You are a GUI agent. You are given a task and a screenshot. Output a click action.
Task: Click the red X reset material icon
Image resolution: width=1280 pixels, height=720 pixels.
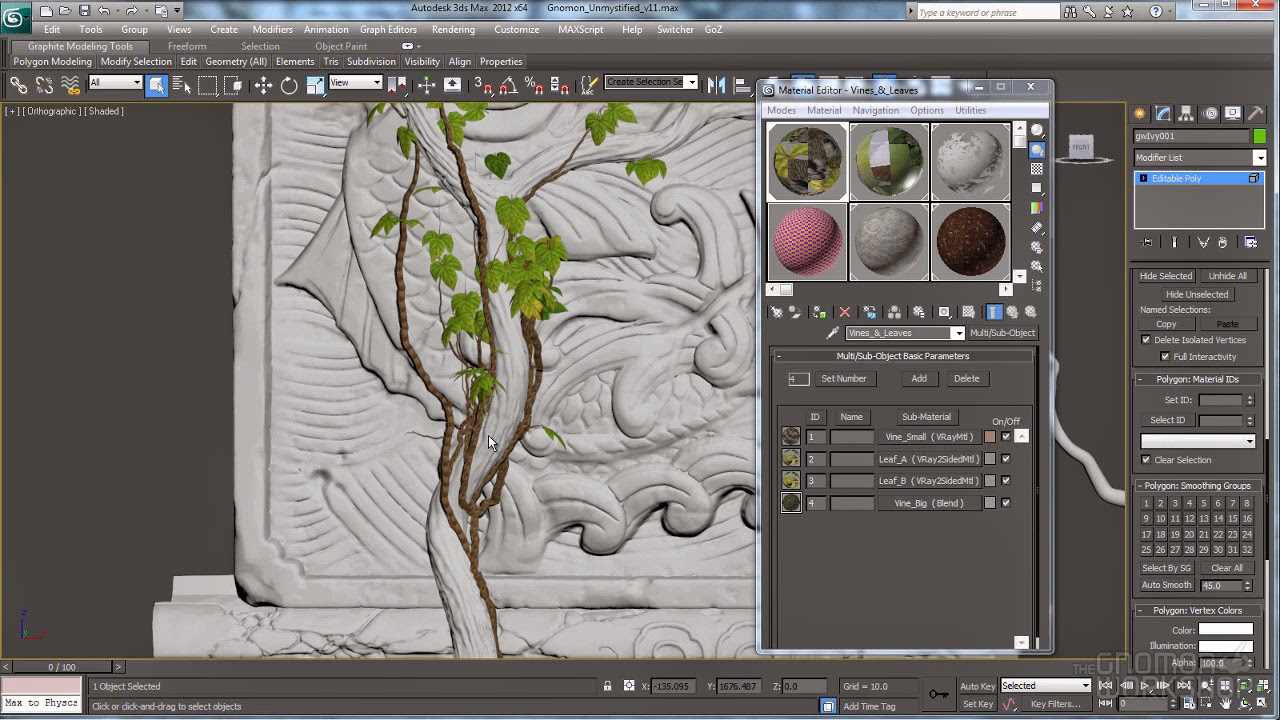coord(845,312)
